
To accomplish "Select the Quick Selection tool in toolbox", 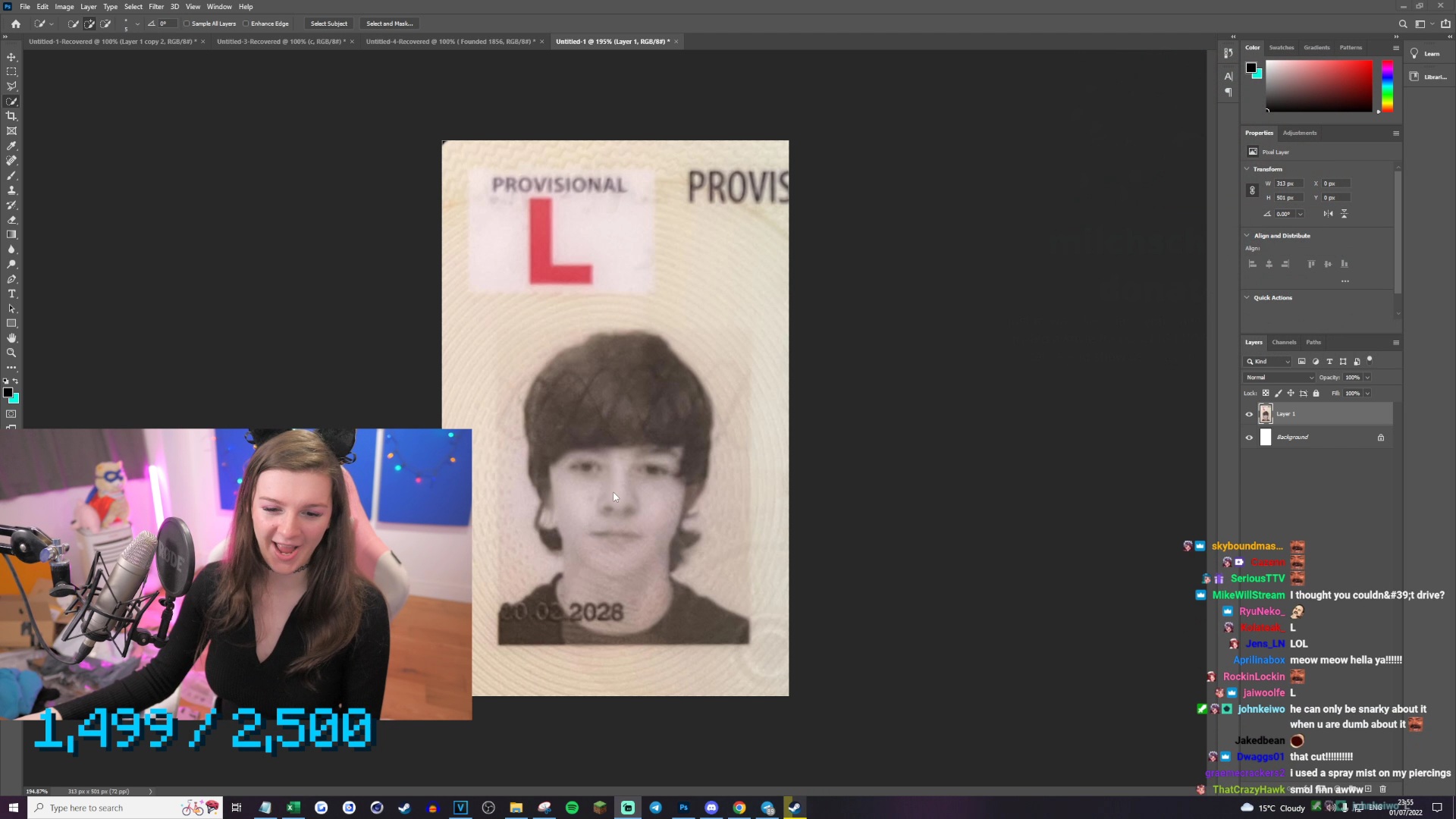I will [x=11, y=102].
